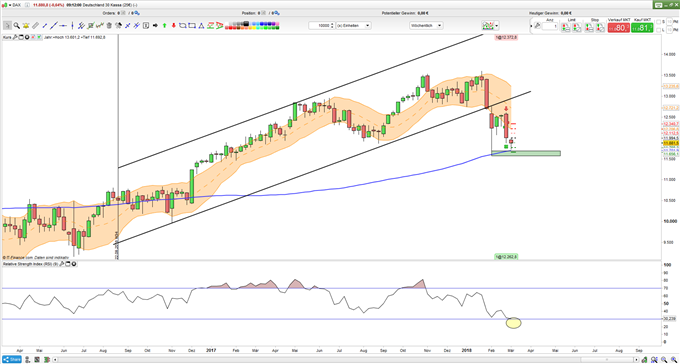Select the arrow cursor tool

click(x=7, y=26)
